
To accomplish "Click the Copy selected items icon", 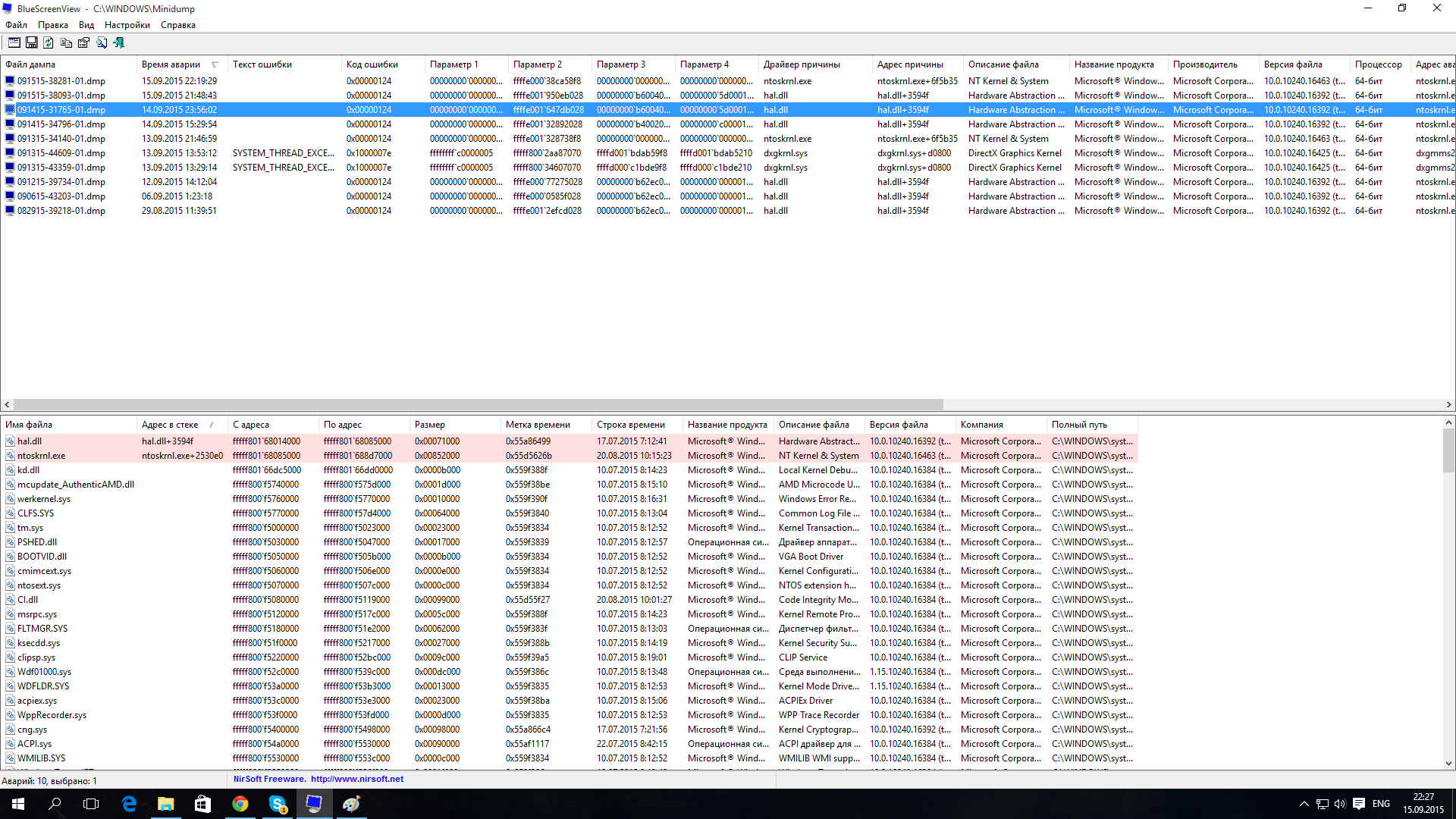I will (x=66, y=42).
